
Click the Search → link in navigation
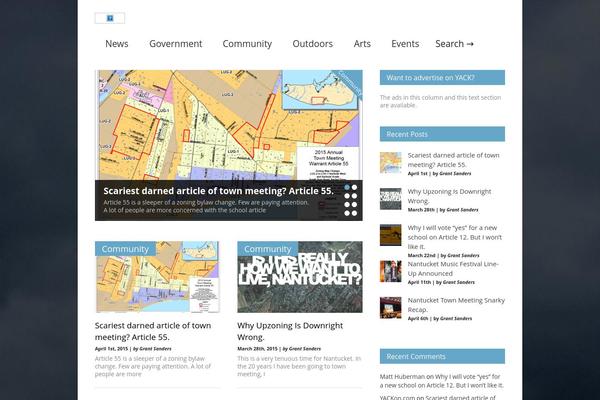[x=455, y=44]
